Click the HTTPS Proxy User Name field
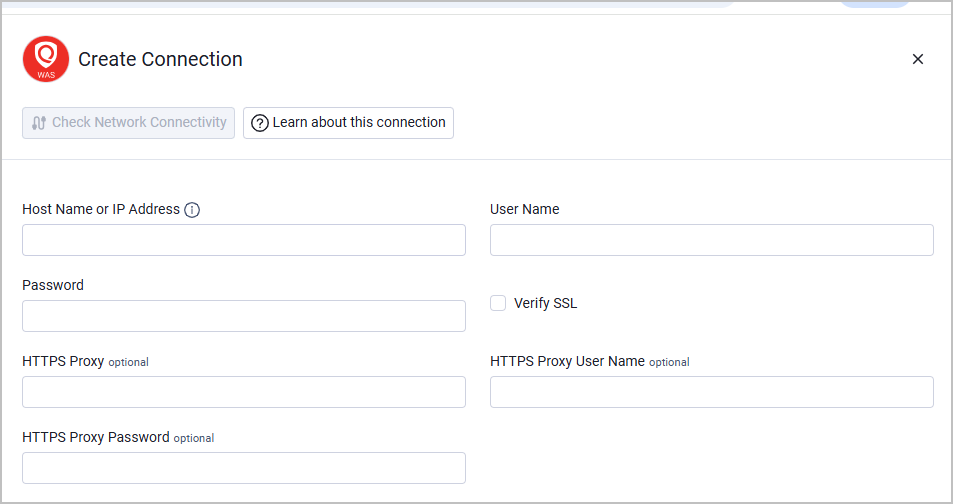 tap(712, 392)
